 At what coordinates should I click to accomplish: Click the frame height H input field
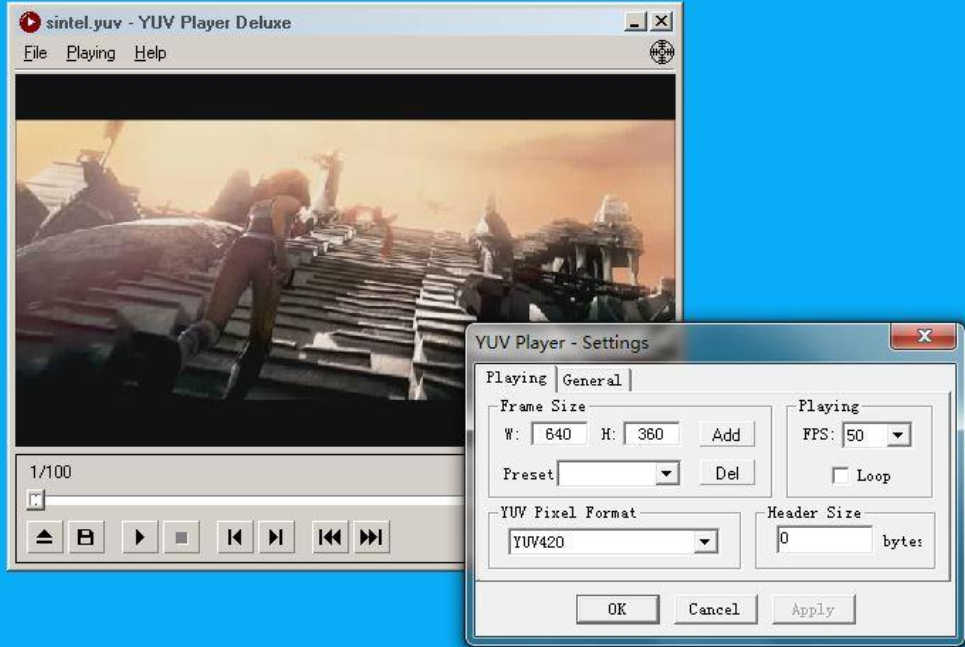tap(651, 434)
